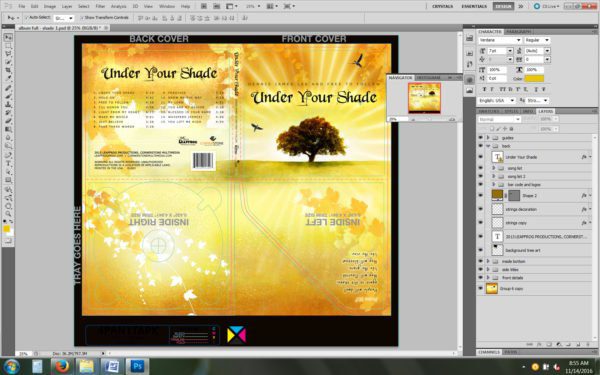The height and width of the screenshot is (375, 600).
Task: Open Photoshop from the Windows taskbar
Action: [x=137, y=366]
